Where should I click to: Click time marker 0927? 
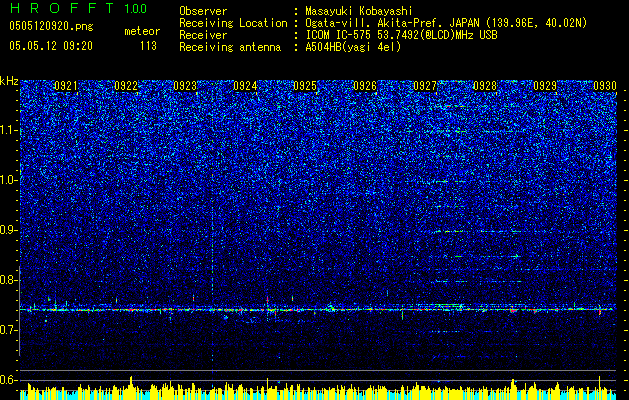click(425, 86)
